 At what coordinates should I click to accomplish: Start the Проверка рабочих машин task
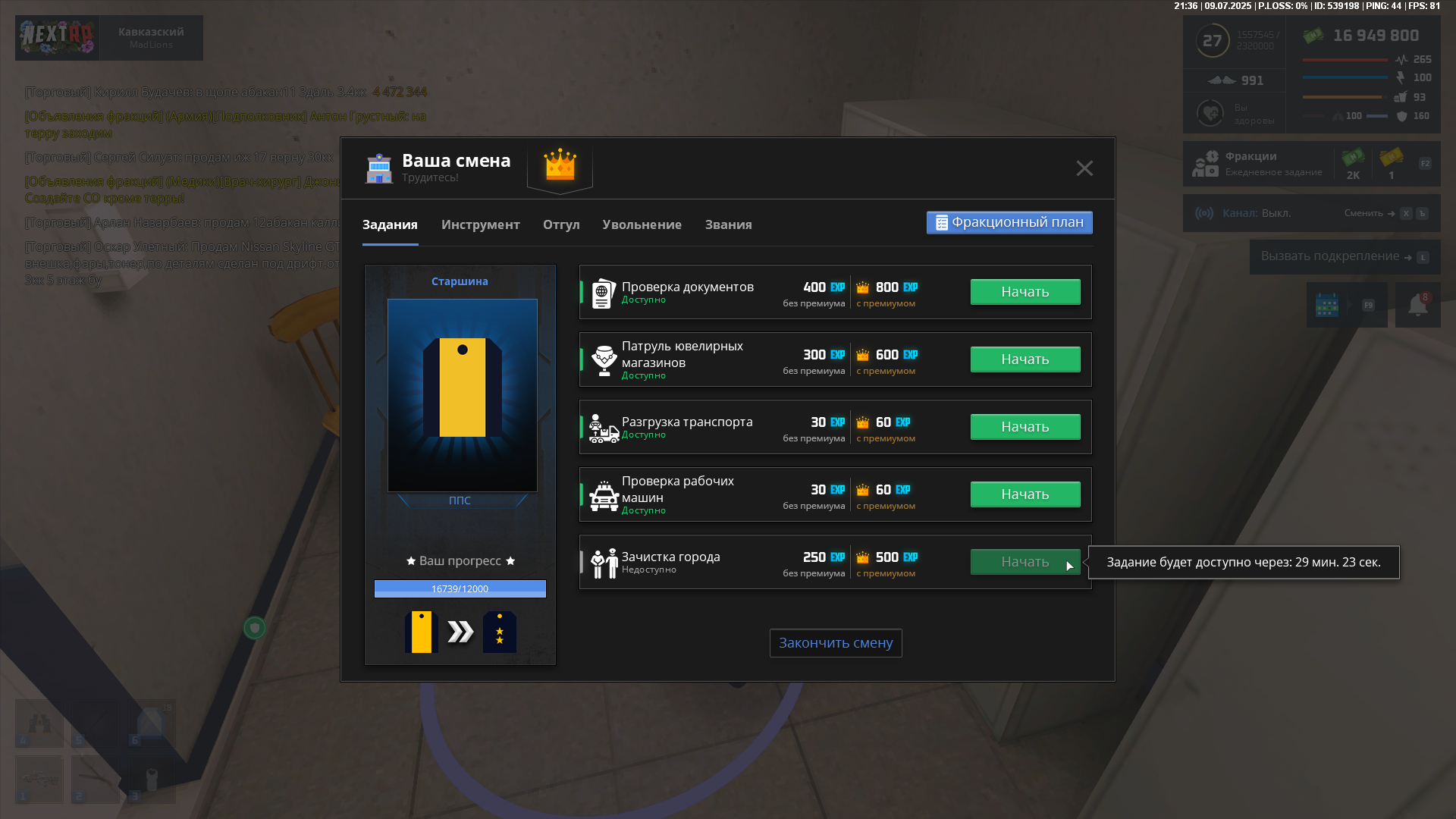(x=1025, y=494)
